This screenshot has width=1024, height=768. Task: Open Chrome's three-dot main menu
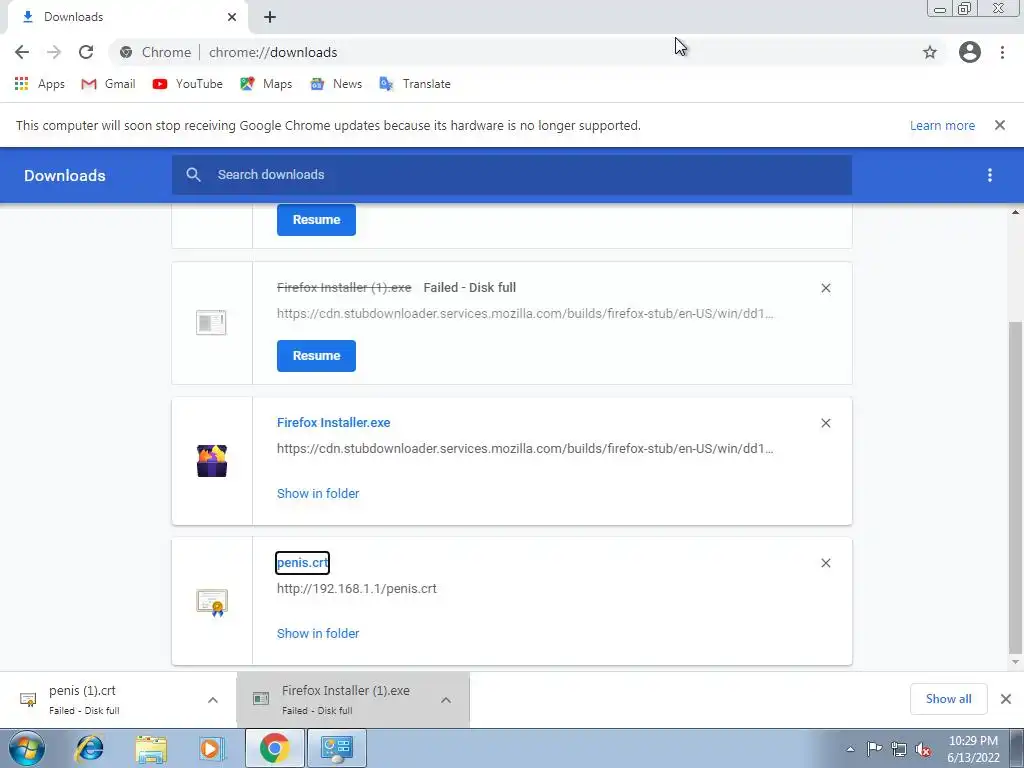click(x=1002, y=52)
